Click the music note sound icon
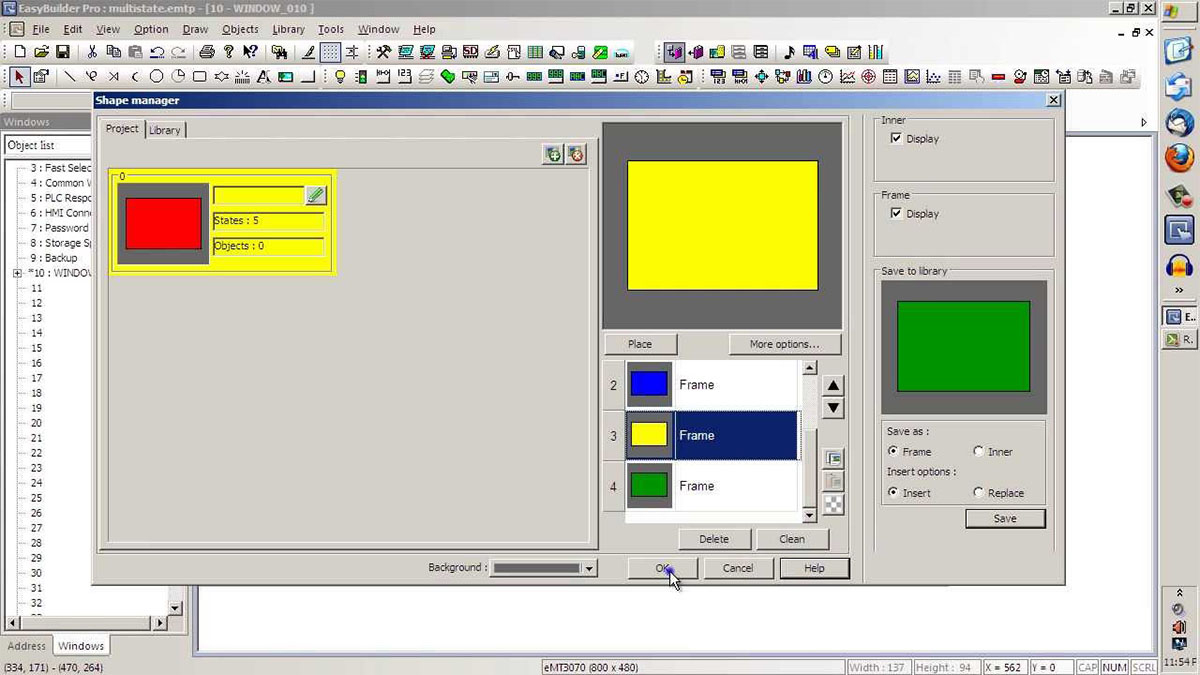Screen dimensions: 1200x675 789,52
